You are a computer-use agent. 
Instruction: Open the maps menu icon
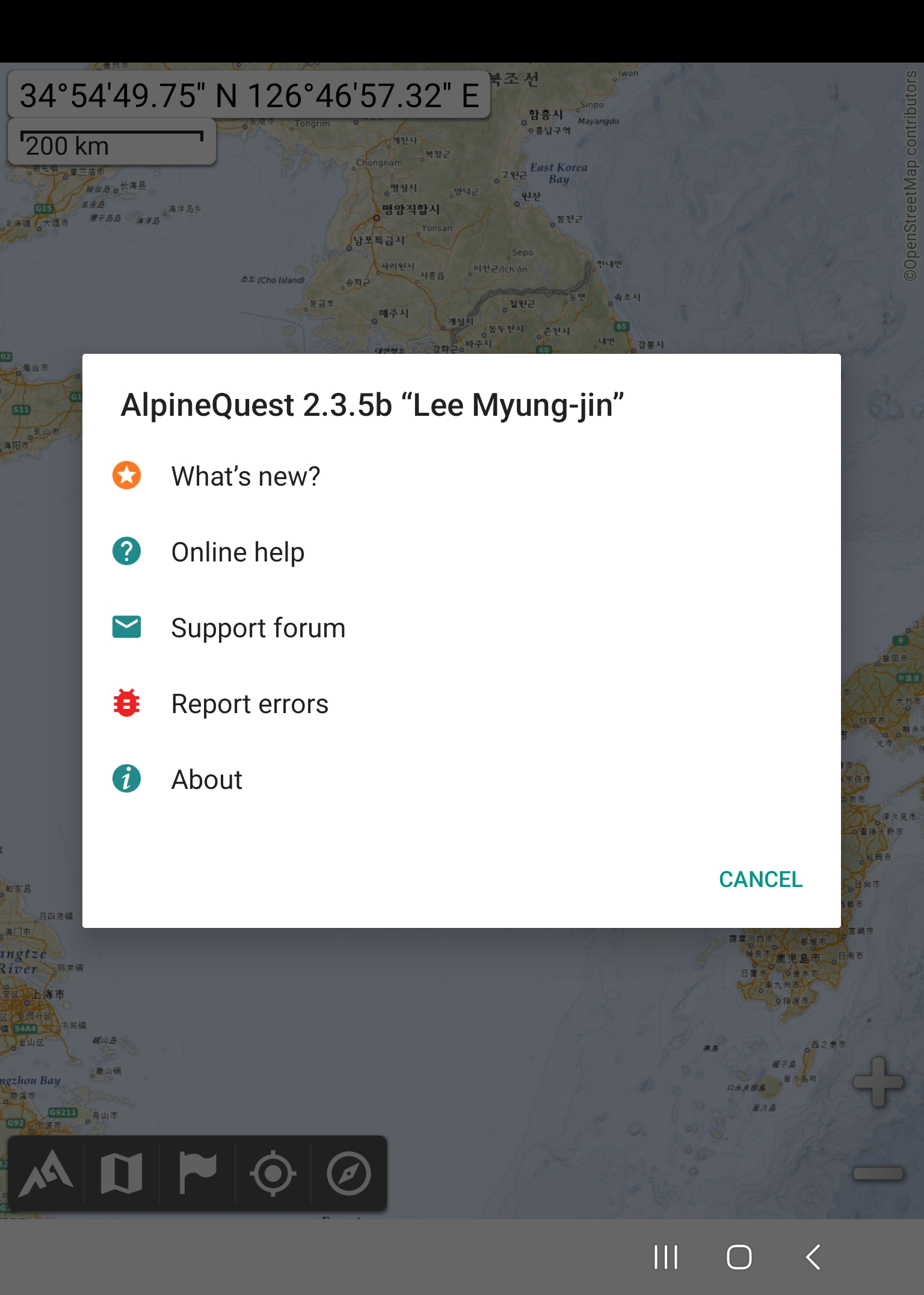click(x=122, y=1173)
